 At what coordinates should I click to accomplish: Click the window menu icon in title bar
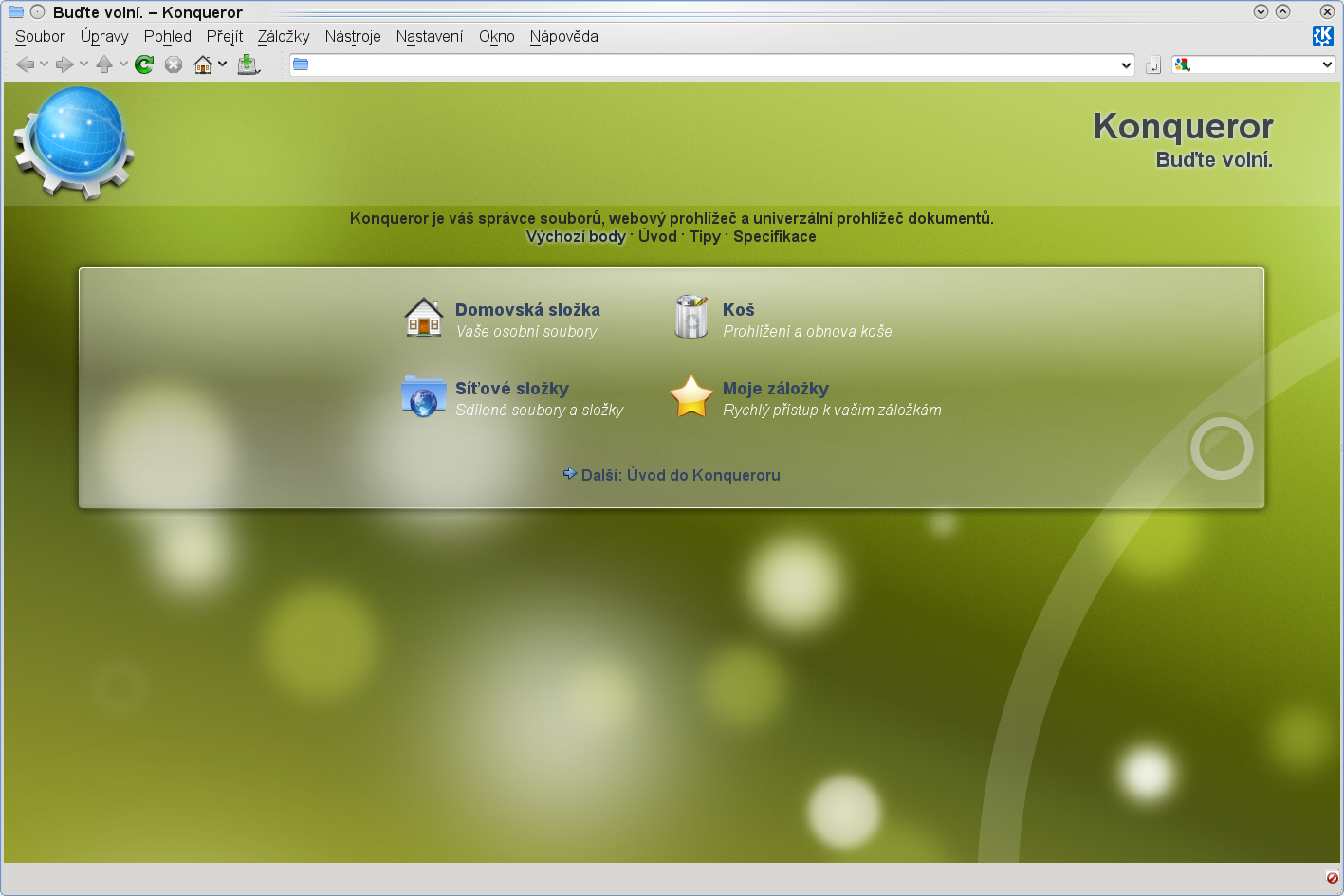[x=16, y=12]
